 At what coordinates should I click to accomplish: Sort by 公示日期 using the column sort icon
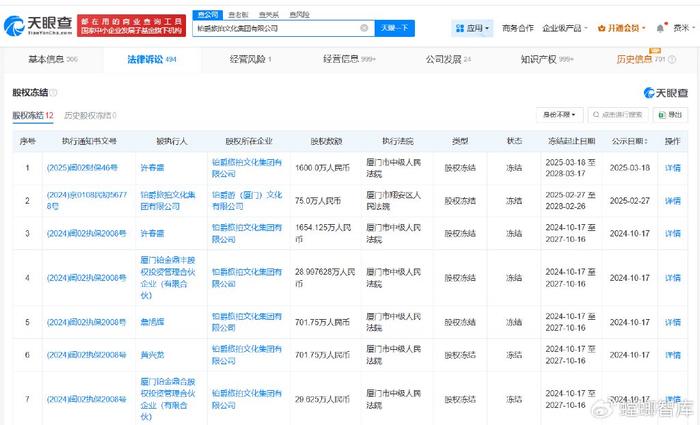click(646, 141)
